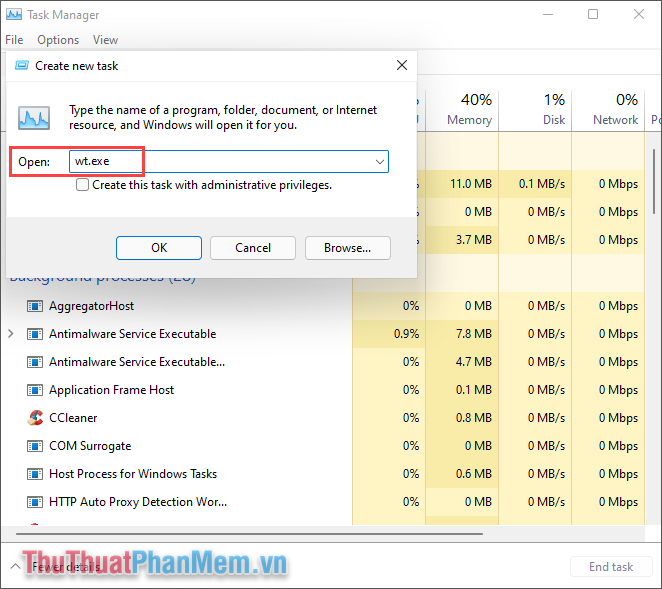Click the 0.8 MB memory value for CCleaner
Screen dimensions: 662x589
click(x=474, y=418)
